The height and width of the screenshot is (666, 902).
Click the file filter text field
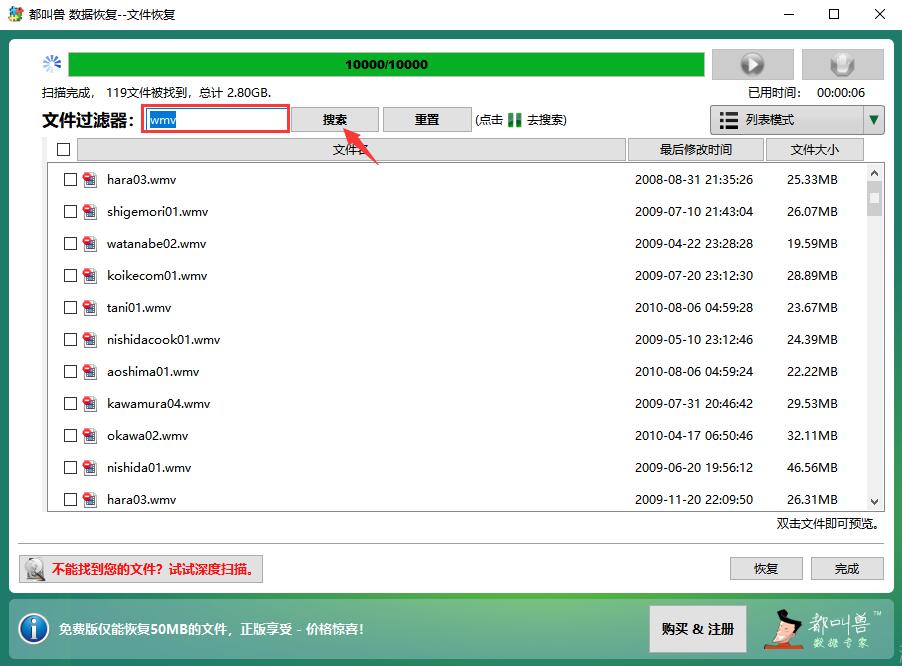(215, 120)
